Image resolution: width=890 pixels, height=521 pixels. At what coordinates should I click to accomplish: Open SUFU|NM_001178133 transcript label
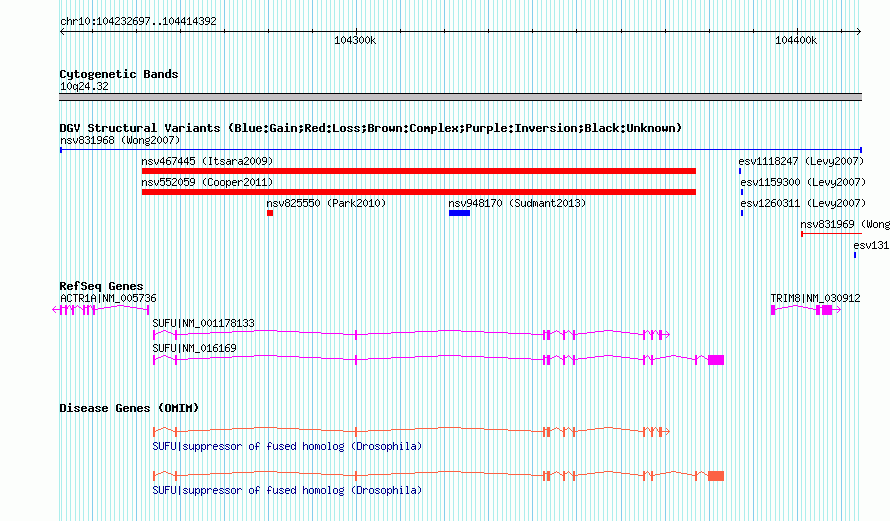pyautogui.click(x=203, y=323)
